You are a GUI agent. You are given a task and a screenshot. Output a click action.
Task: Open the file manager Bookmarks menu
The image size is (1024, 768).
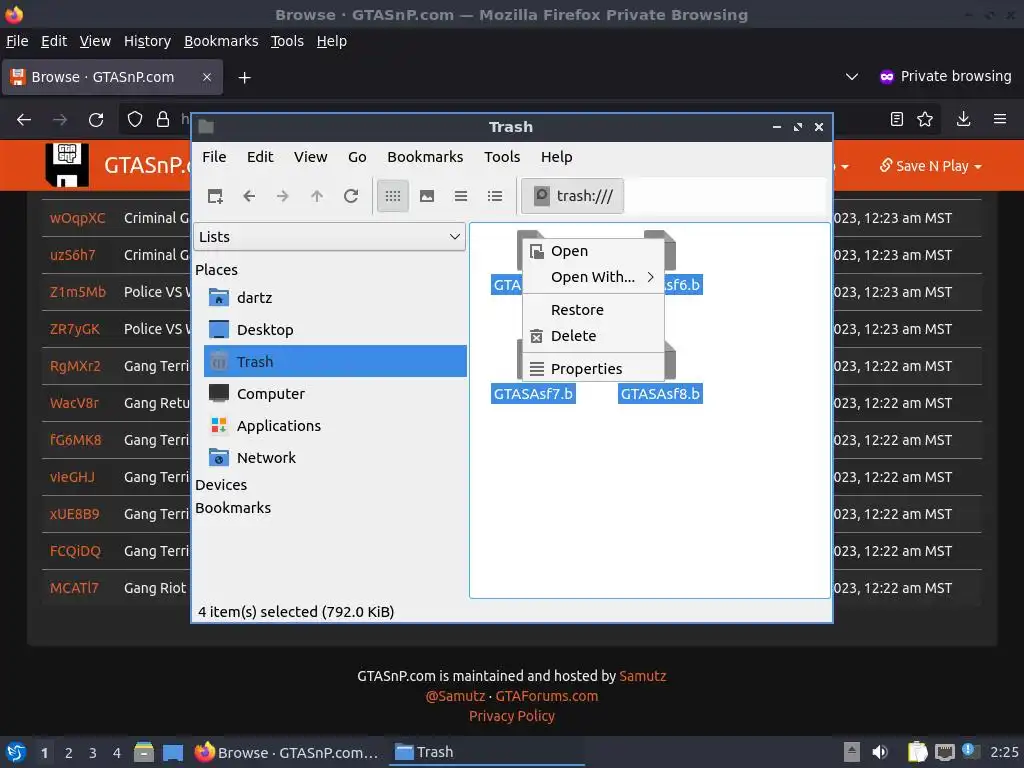(425, 157)
